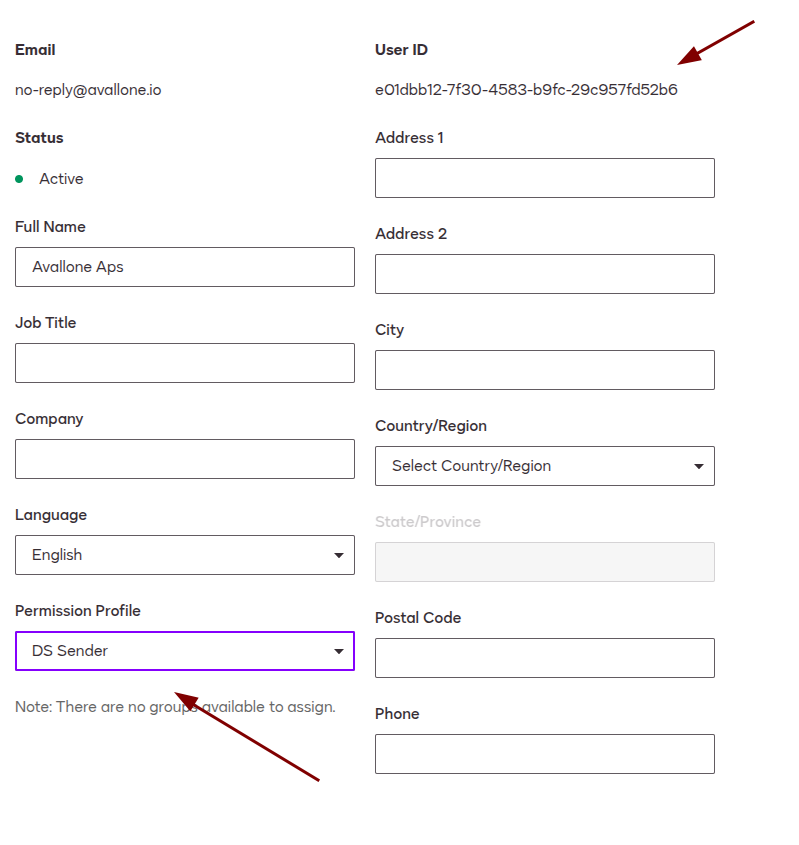Click the State/Province label
The image size is (799, 845).
click(428, 522)
